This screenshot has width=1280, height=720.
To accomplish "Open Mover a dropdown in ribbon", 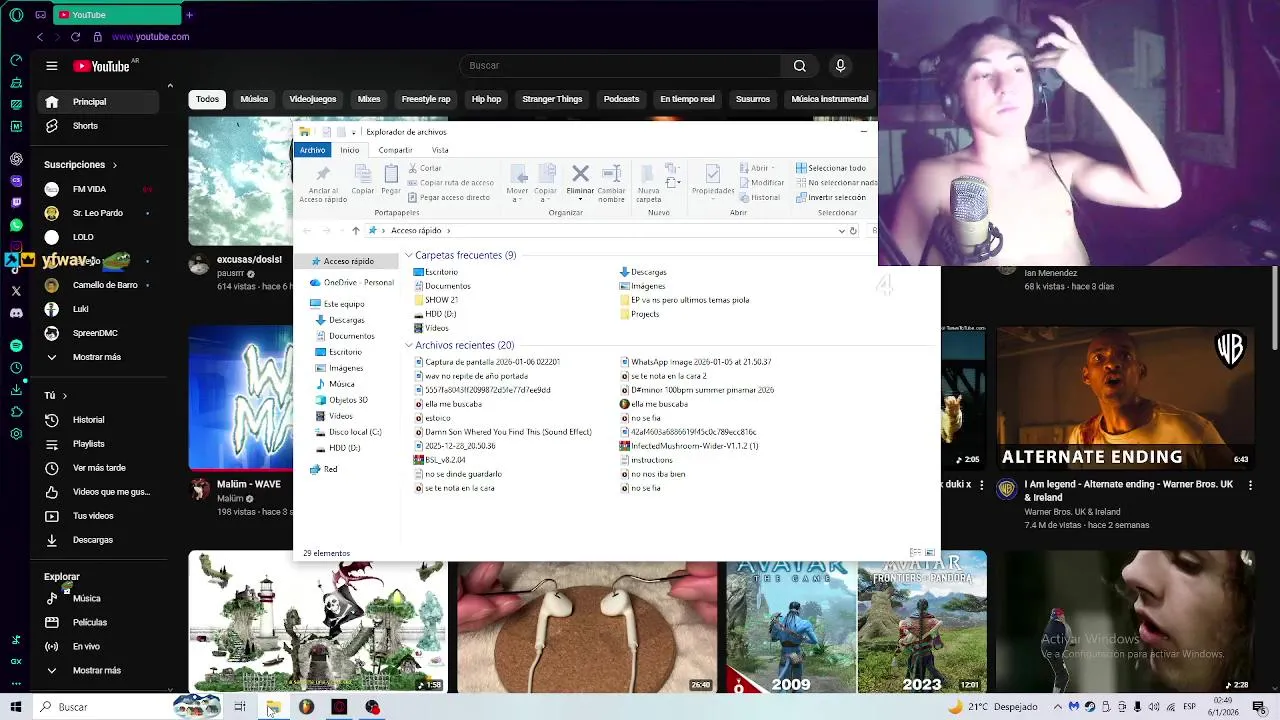I will pos(517,183).
